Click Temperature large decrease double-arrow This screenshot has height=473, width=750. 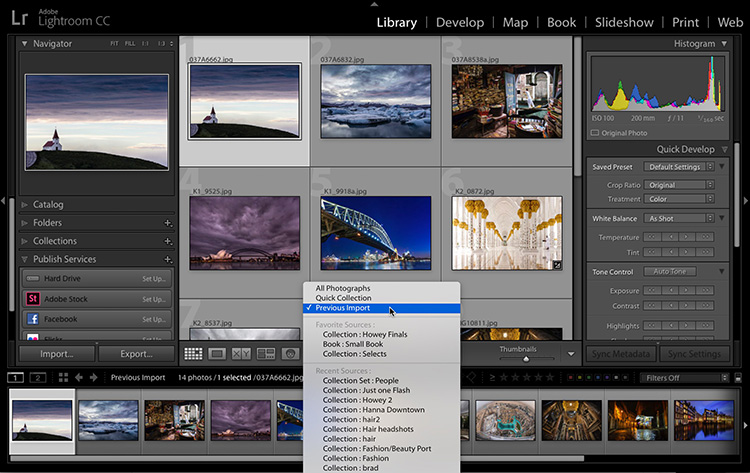[651, 237]
